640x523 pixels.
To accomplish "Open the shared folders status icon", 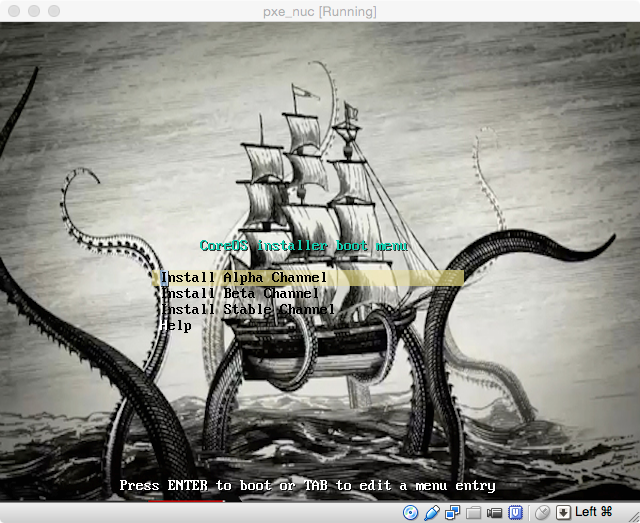I will tap(473, 512).
